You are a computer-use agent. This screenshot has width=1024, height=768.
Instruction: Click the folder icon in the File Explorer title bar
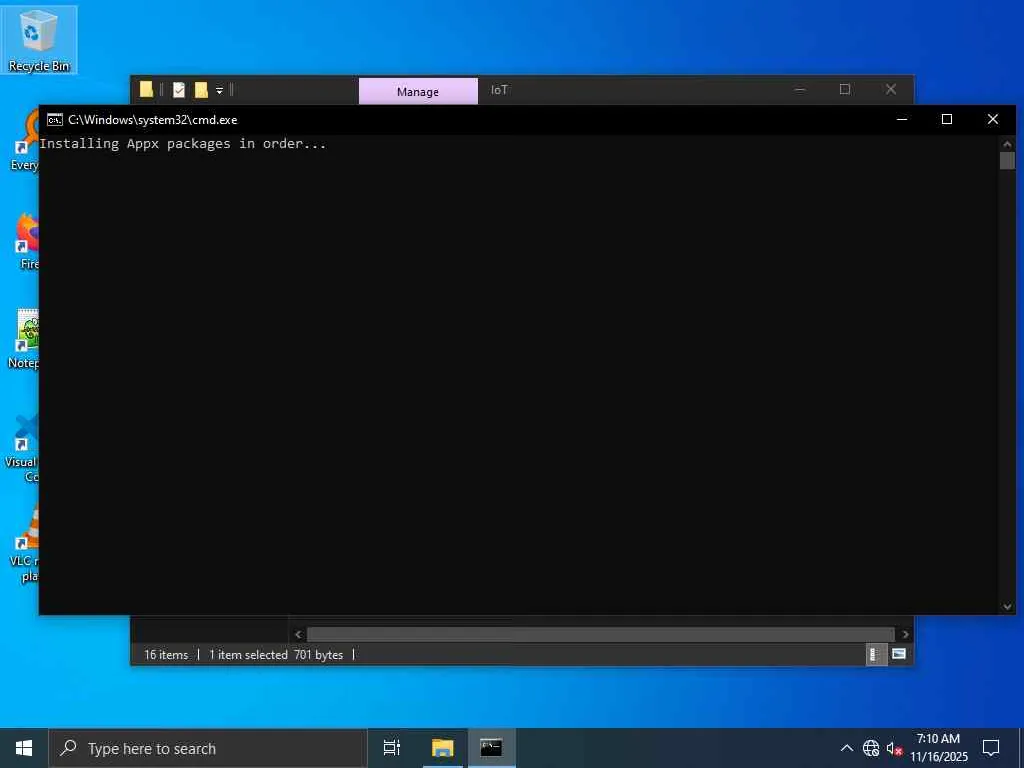tap(146, 89)
